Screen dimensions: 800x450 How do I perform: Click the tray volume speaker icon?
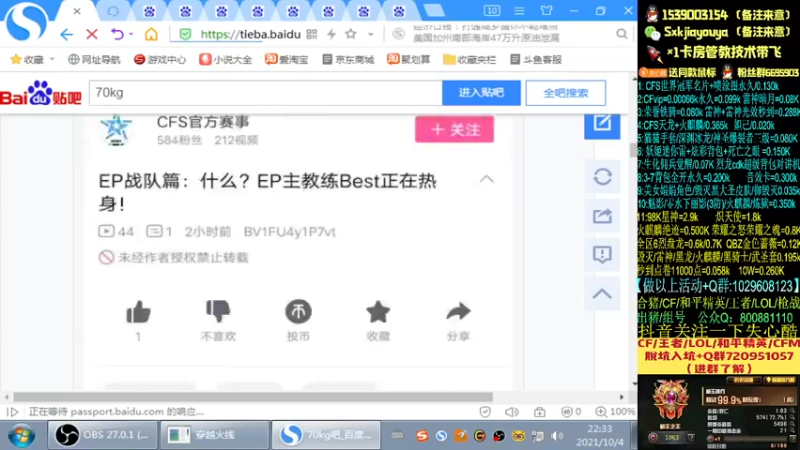(557, 436)
